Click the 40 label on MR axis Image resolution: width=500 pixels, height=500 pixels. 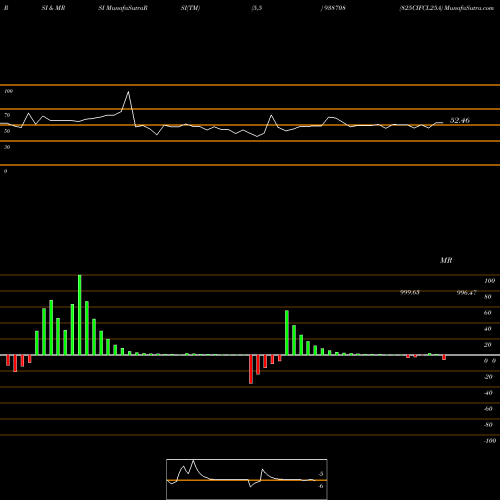[488, 329]
